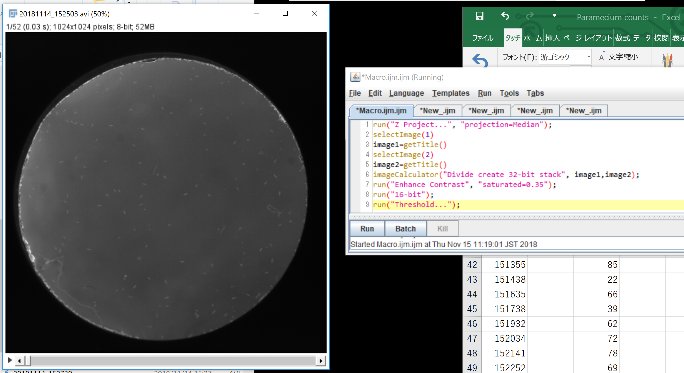Select Excel row header 45

[x=472, y=309]
